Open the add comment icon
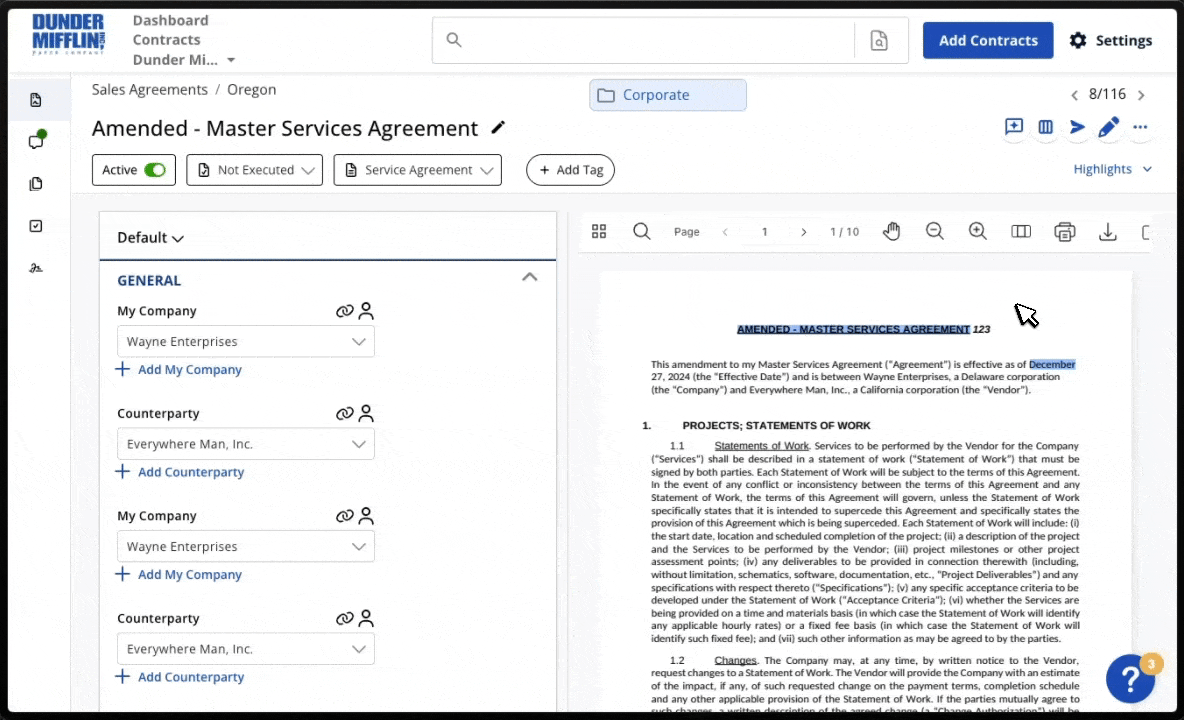The image size is (1184, 720). [x=1013, y=127]
